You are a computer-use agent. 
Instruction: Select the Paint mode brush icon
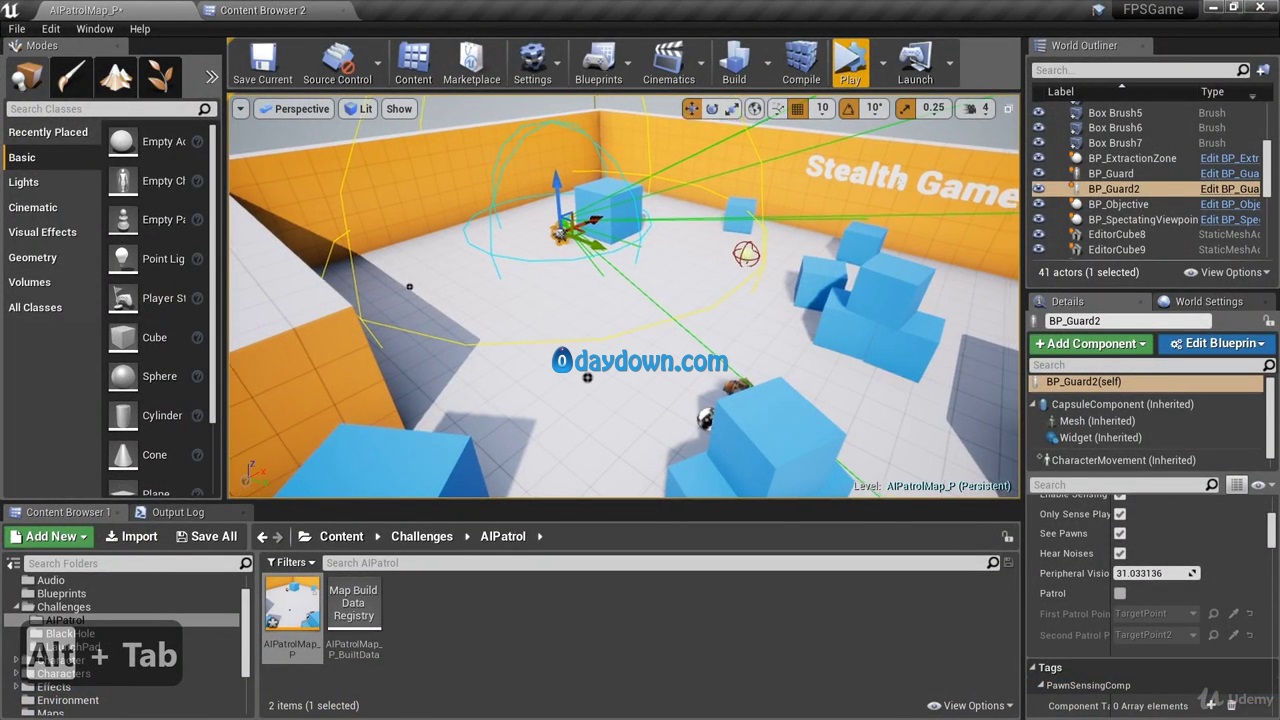71,77
